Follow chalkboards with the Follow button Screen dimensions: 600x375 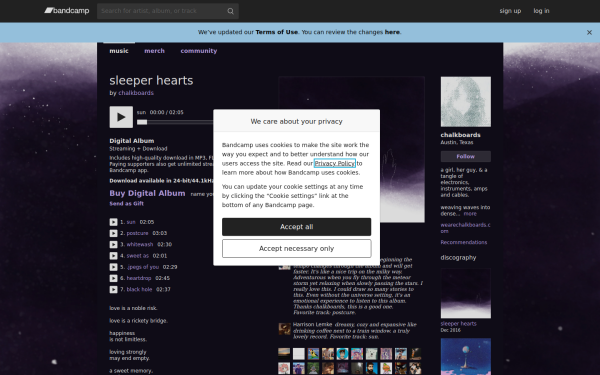tap(465, 157)
